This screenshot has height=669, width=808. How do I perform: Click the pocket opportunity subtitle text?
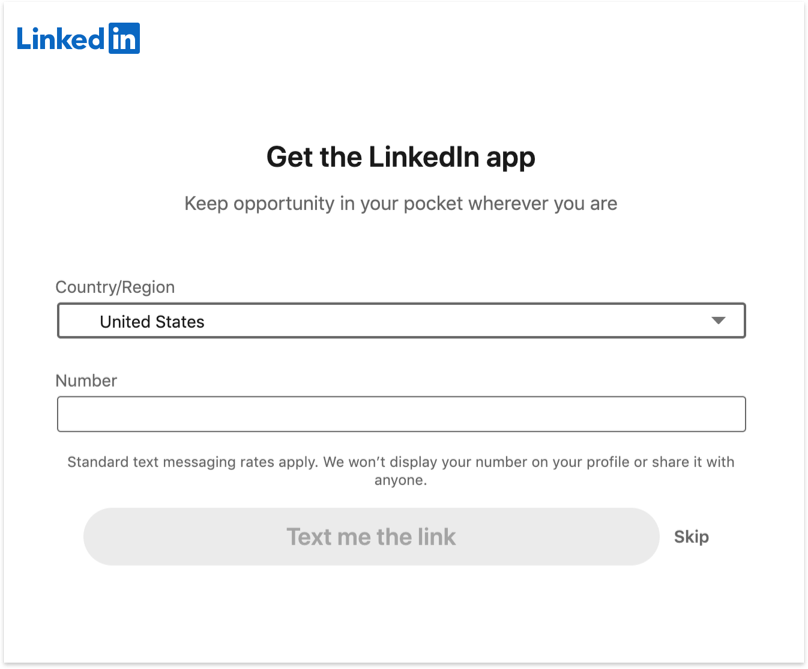pyautogui.click(x=400, y=203)
